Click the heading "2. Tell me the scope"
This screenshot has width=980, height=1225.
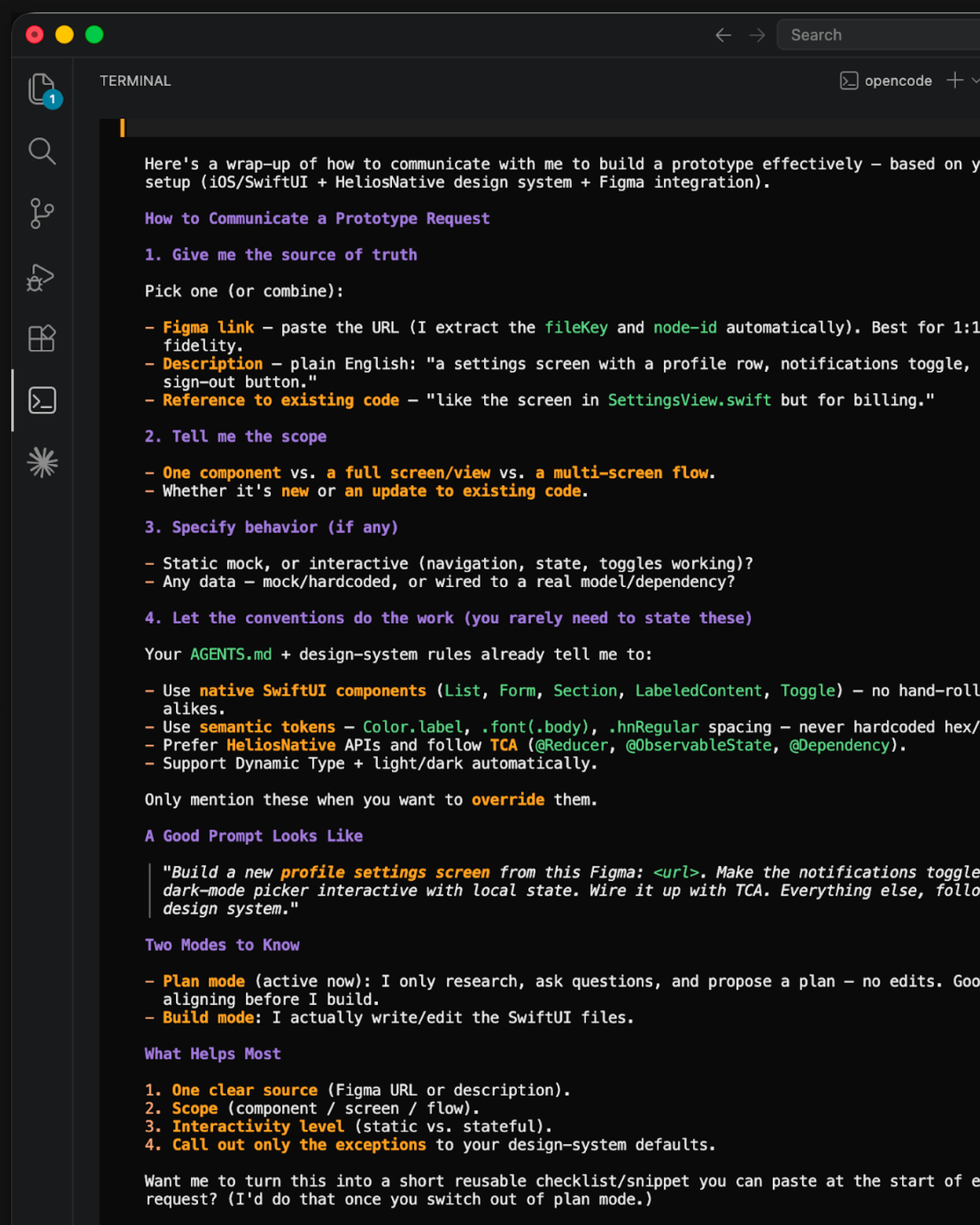pos(236,437)
